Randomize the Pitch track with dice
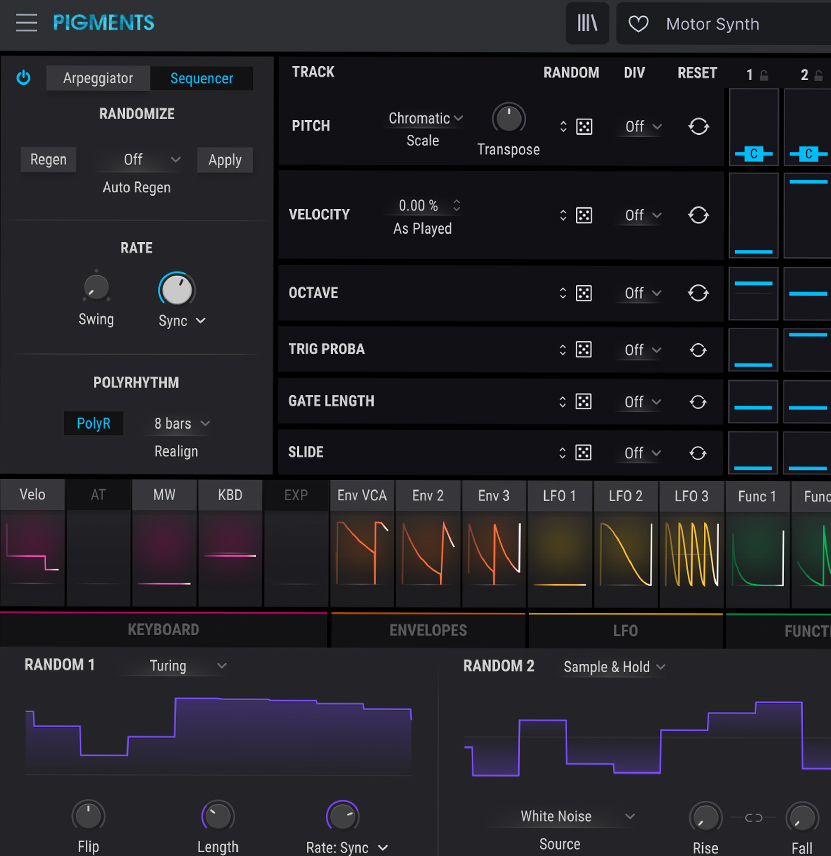Viewport: 831px width, 856px height. (x=584, y=127)
